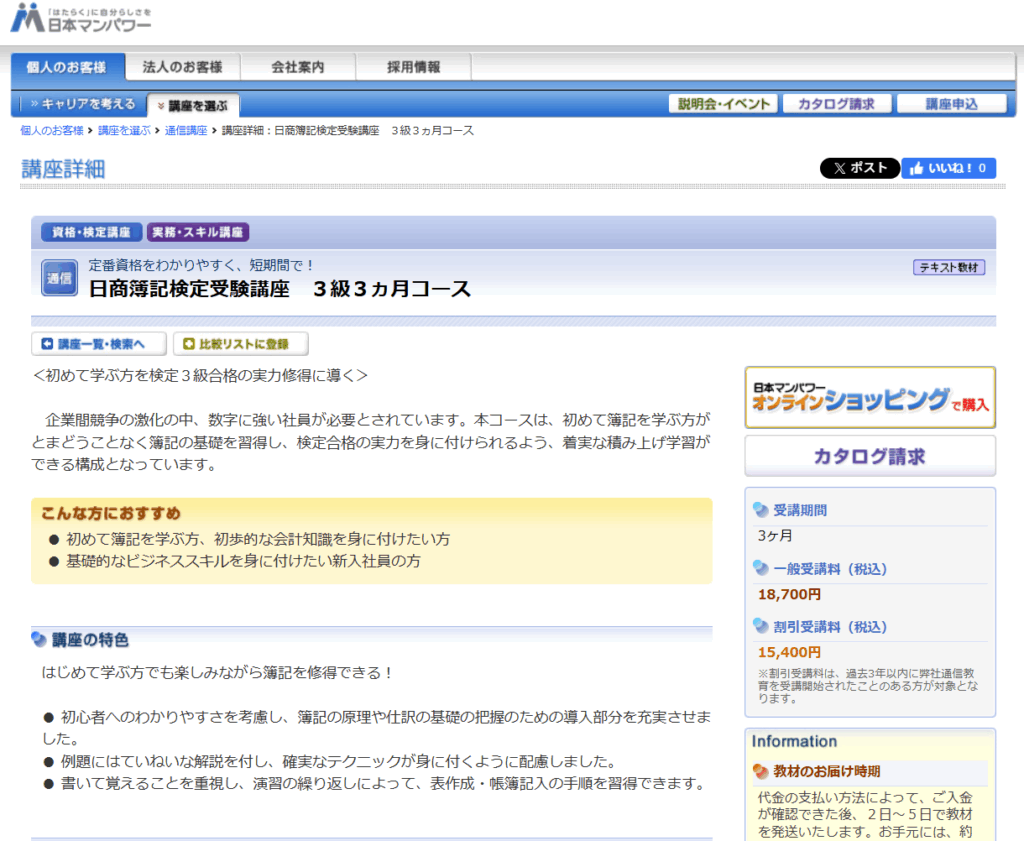Image resolution: width=1024 pixels, height=841 pixels.
Task: Open 説明会・イベント page
Action: click(x=724, y=104)
